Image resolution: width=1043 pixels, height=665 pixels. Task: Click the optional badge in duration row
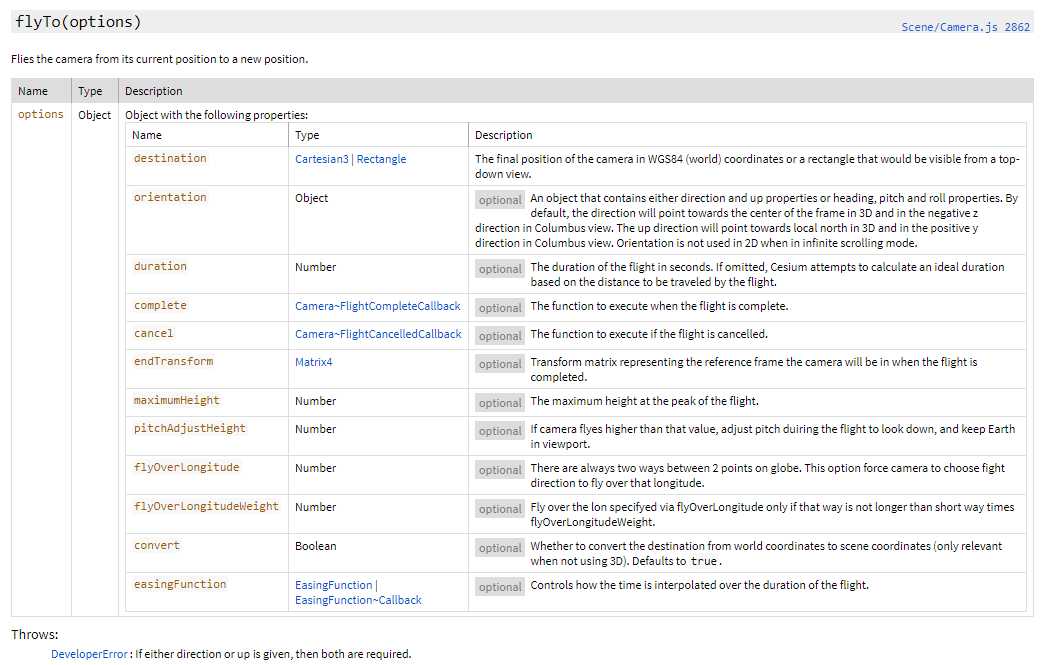pyautogui.click(x=500, y=269)
